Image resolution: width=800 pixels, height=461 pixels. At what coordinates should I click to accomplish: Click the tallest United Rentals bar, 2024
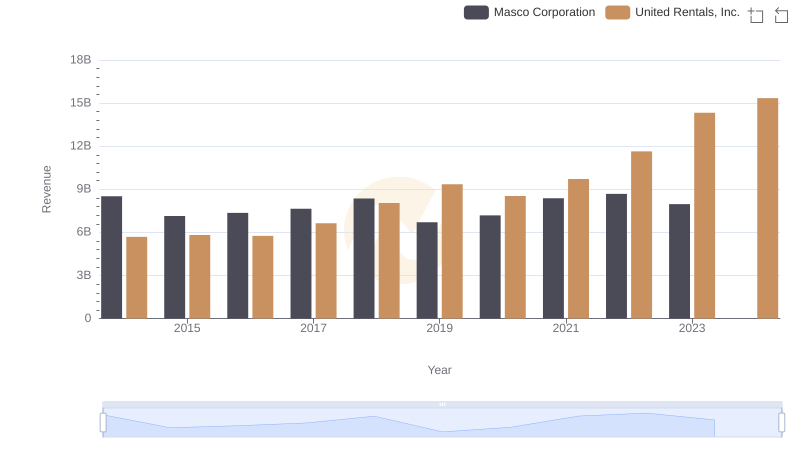pyautogui.click(x=767, y=208)
